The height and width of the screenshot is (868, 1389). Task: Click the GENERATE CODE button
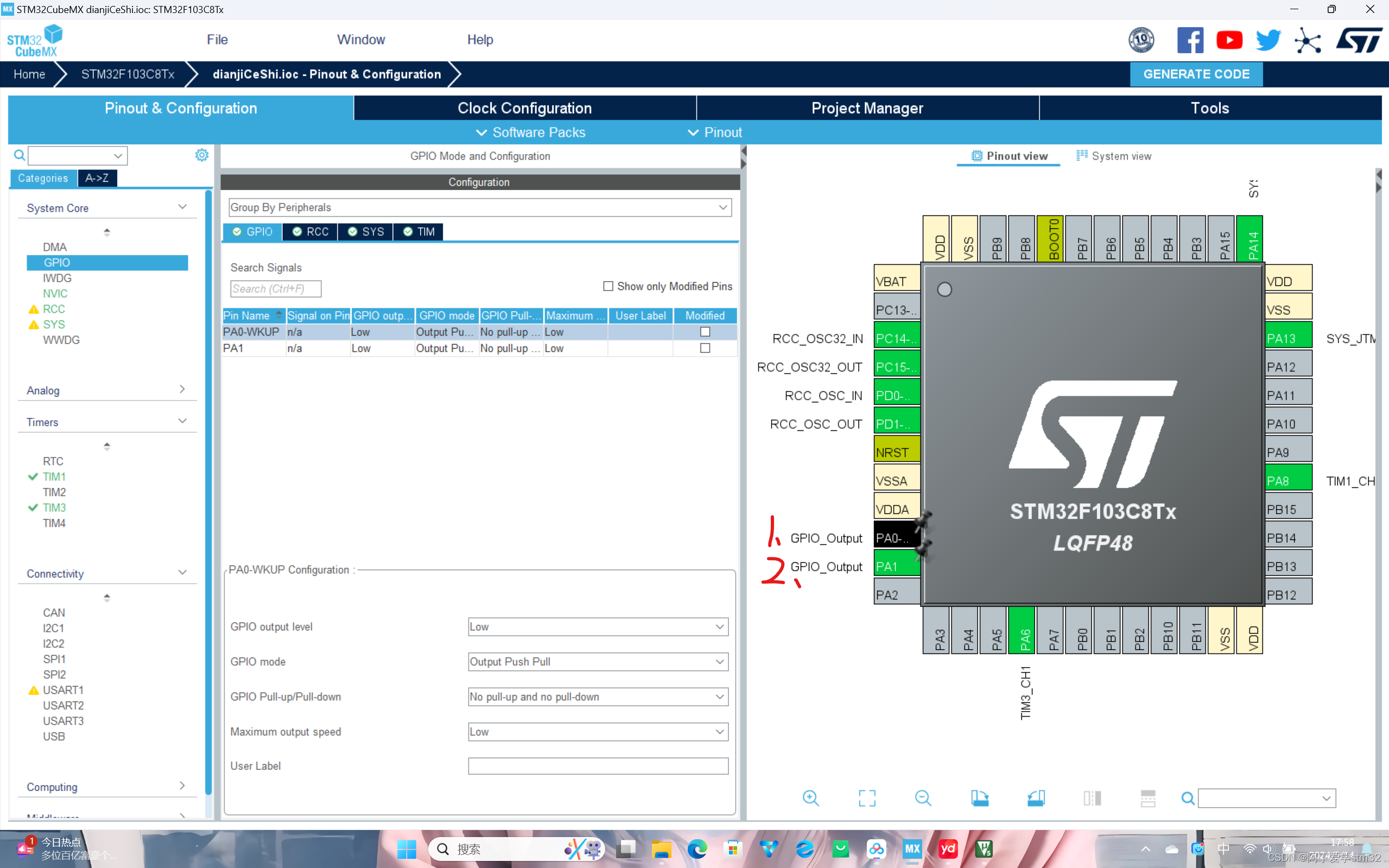(1196, 74)
